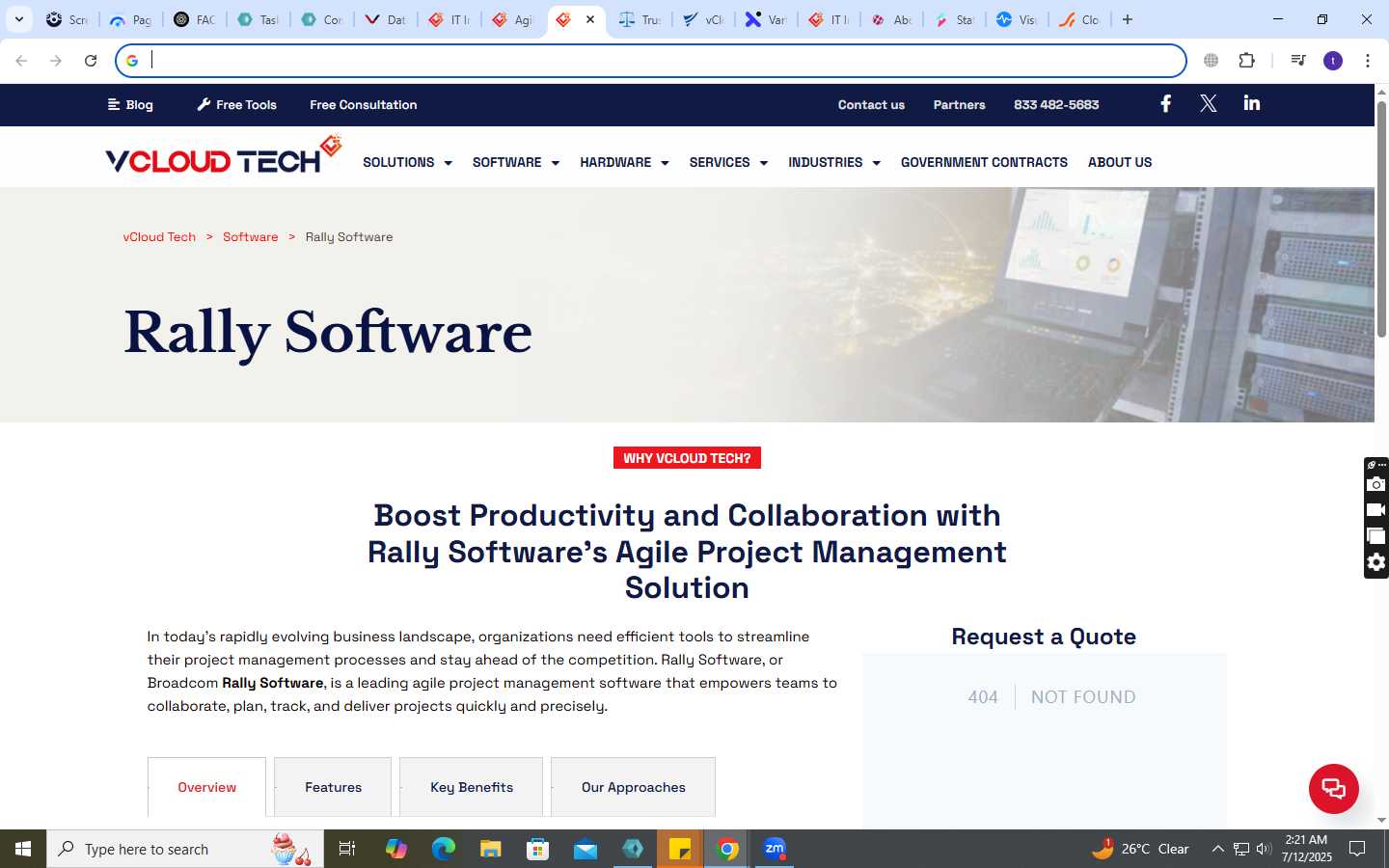Open the notification center icon
This screenshot has height=868, width=1389.
coord(1357,849)
